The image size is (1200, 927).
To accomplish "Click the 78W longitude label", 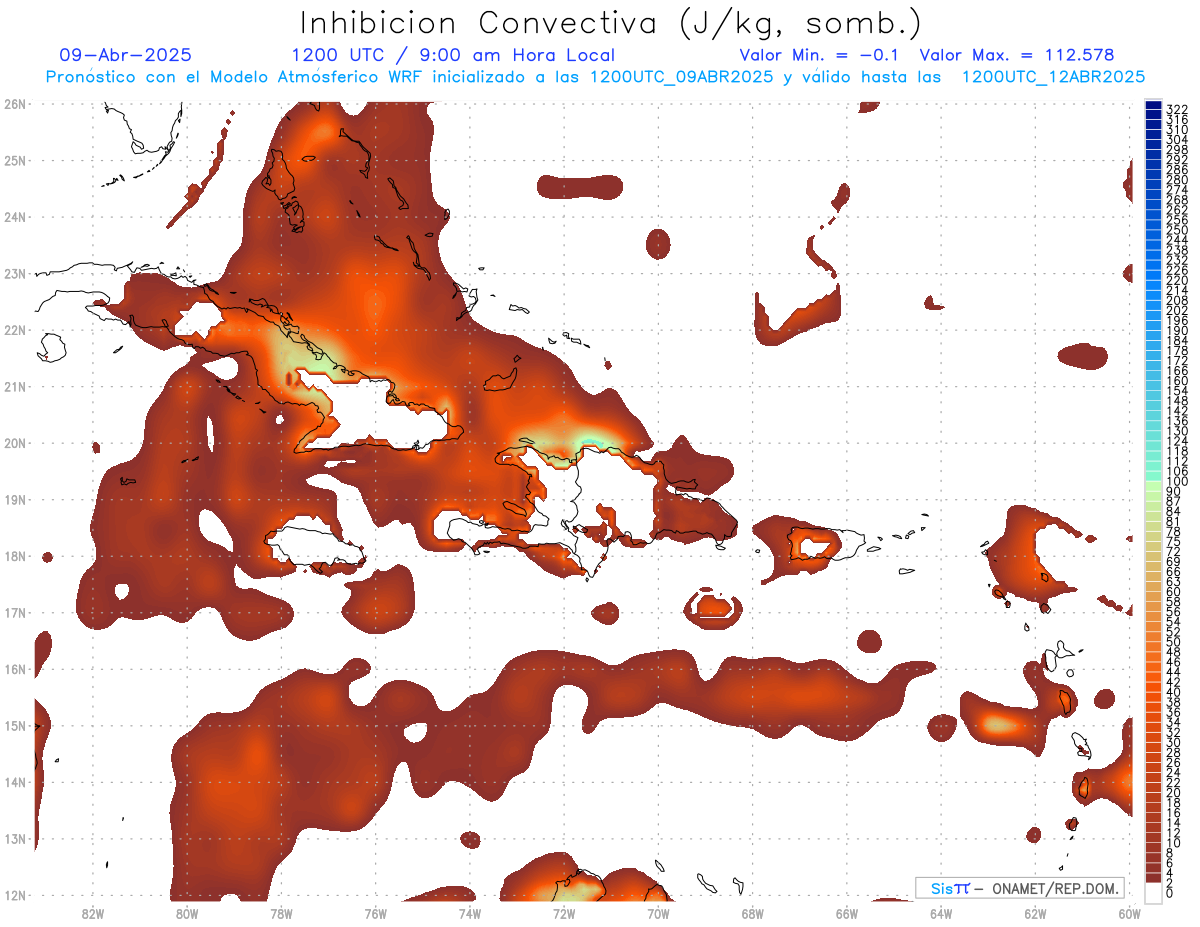I will point(281,913).
